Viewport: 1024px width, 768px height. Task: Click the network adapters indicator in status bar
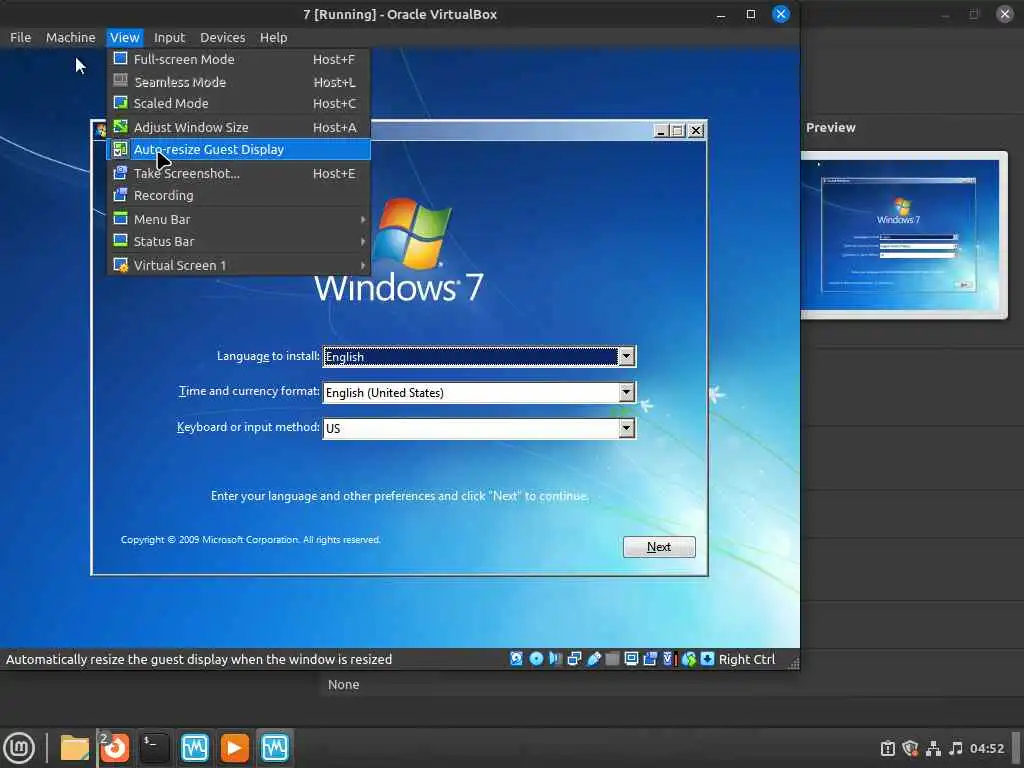point(574,659)
